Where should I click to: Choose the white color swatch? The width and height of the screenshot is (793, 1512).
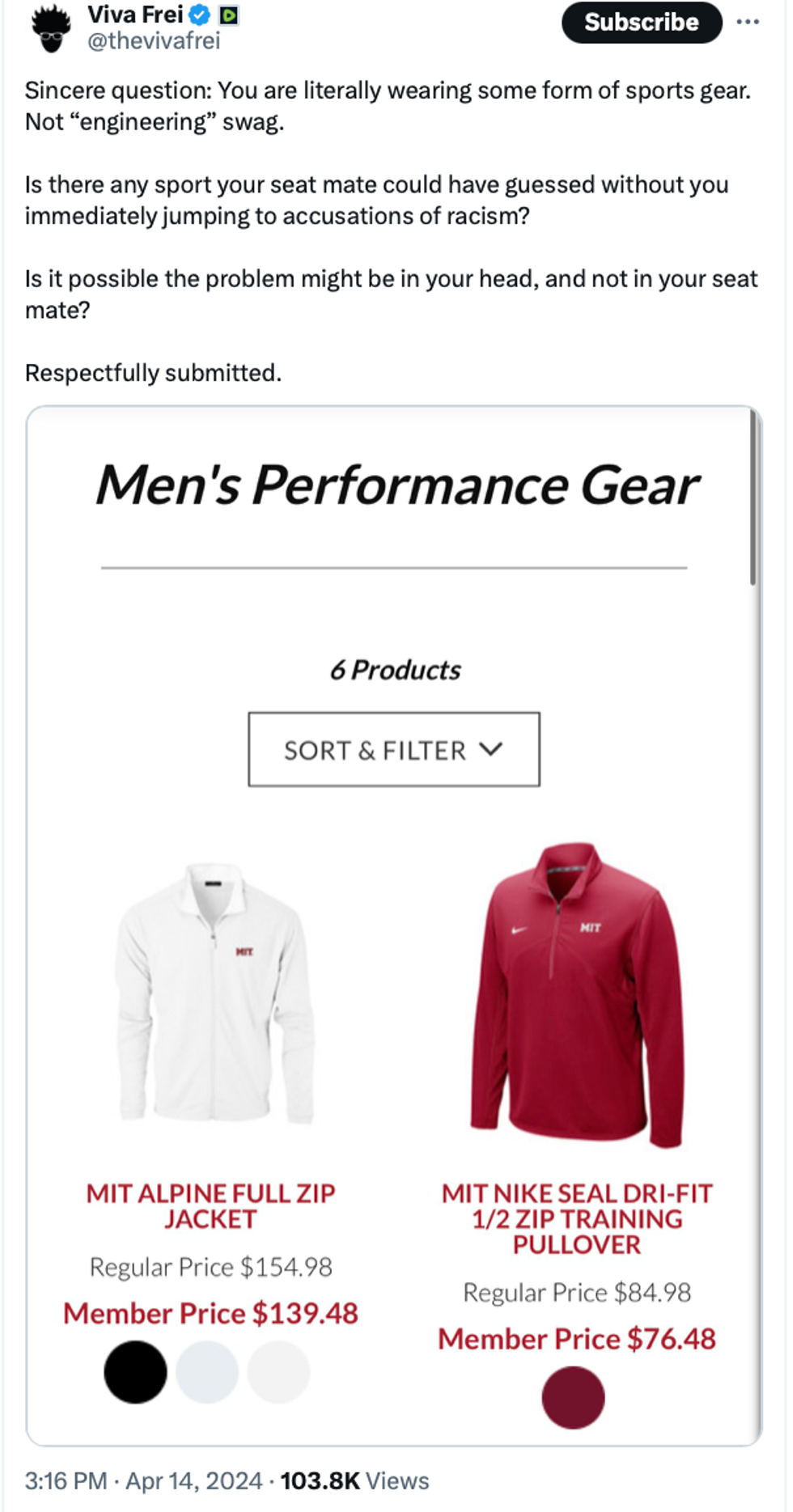click(x=278, y=1371)
